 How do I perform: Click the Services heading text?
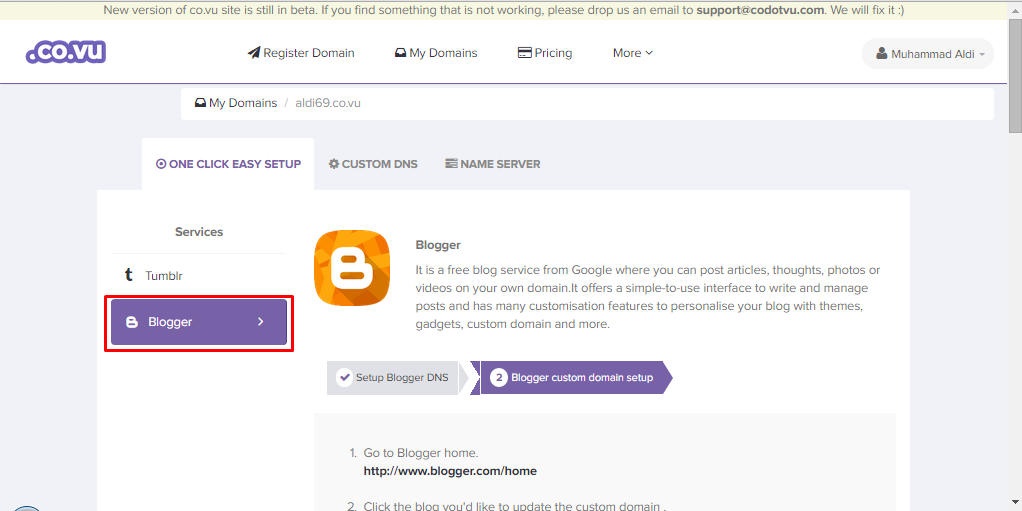click(x=199, y=232)
